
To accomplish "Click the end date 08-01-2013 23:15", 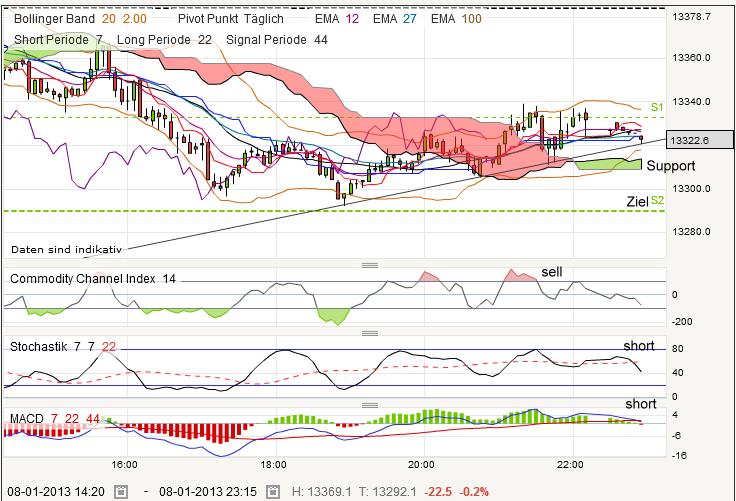I will 208,492.
